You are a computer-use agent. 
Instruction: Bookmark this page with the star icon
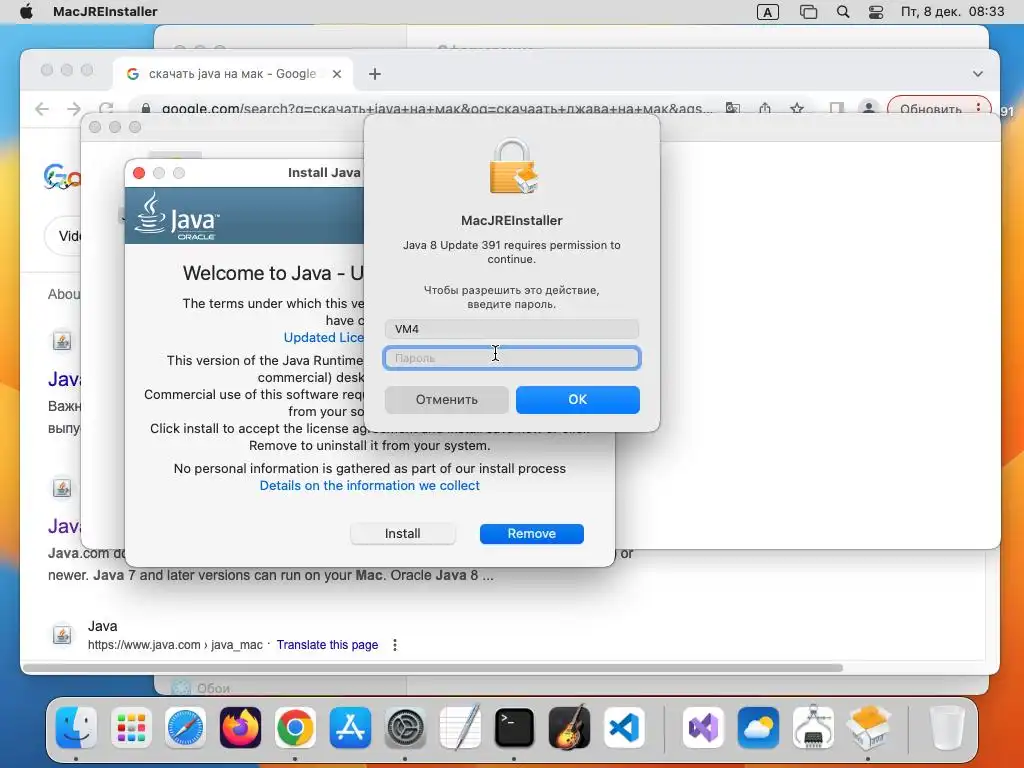[x=797, y=108]
